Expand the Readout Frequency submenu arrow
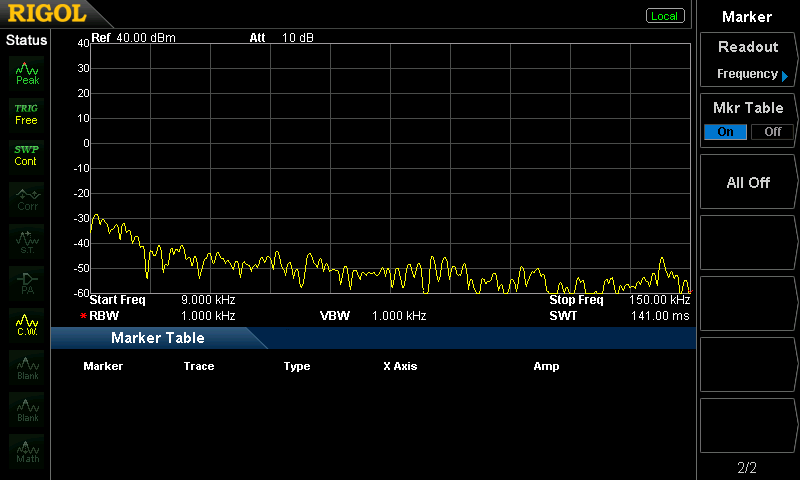 point(785,76)
